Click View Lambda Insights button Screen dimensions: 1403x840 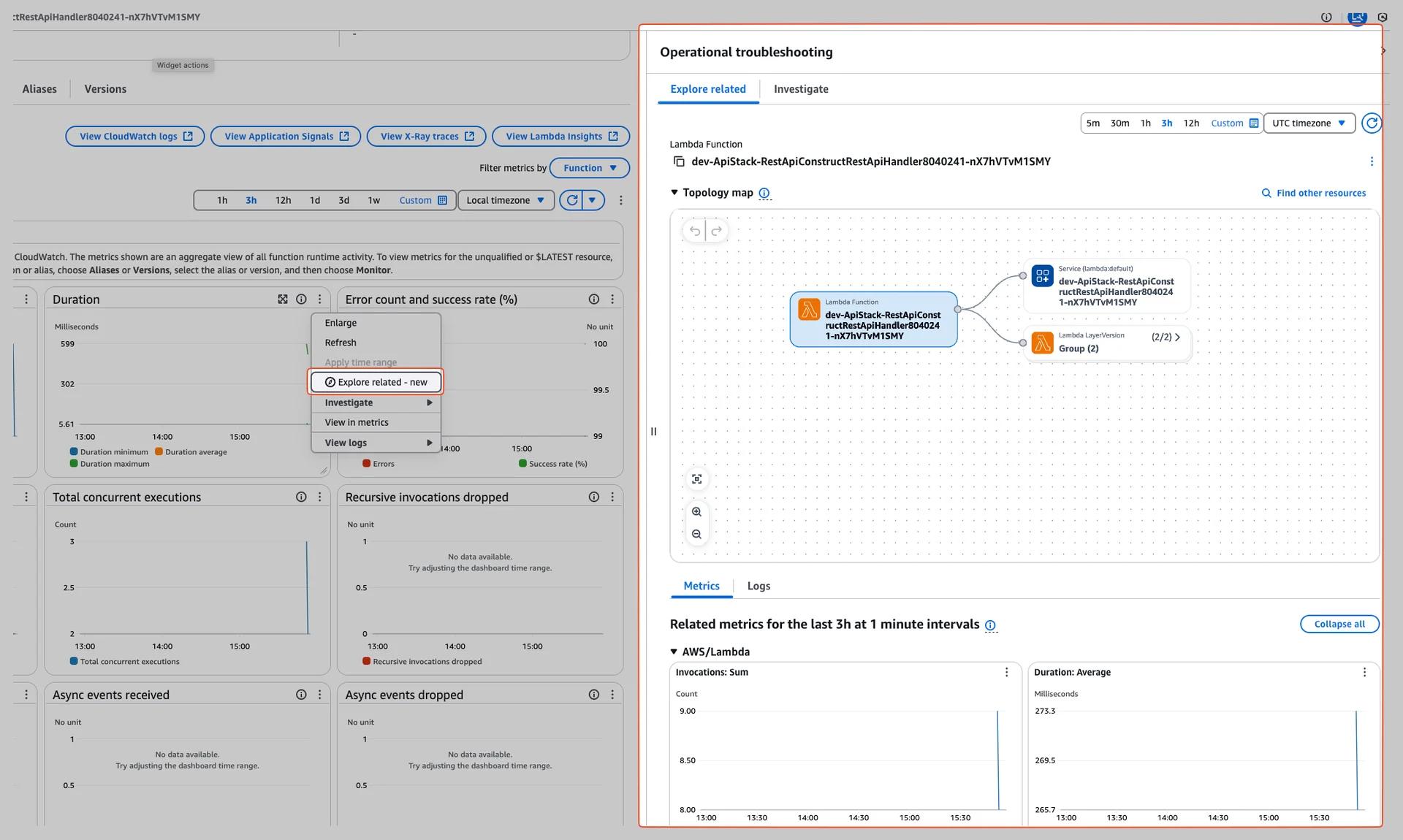tap(561, 137)
